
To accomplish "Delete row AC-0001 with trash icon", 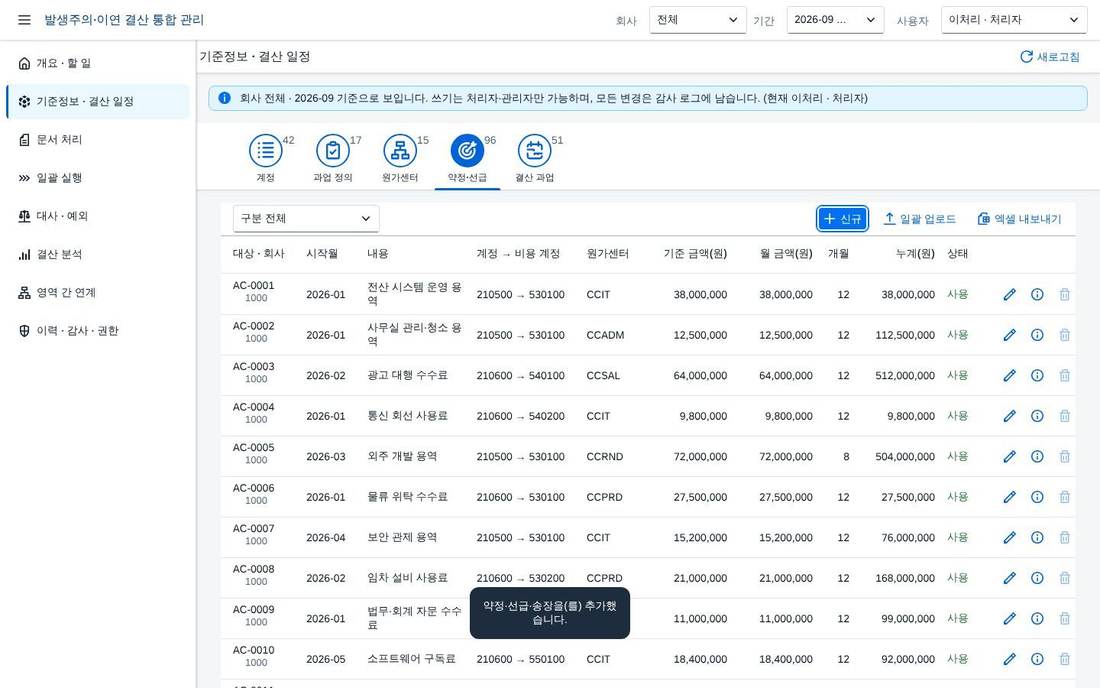I will click(1064, 295).
